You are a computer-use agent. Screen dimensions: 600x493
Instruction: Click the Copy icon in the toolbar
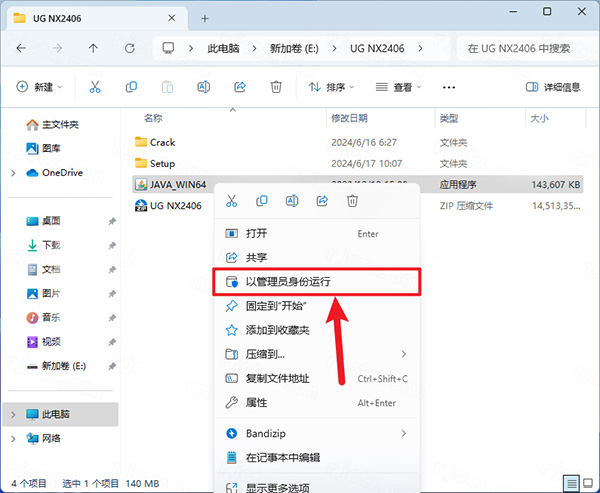(x=131, y=87)
